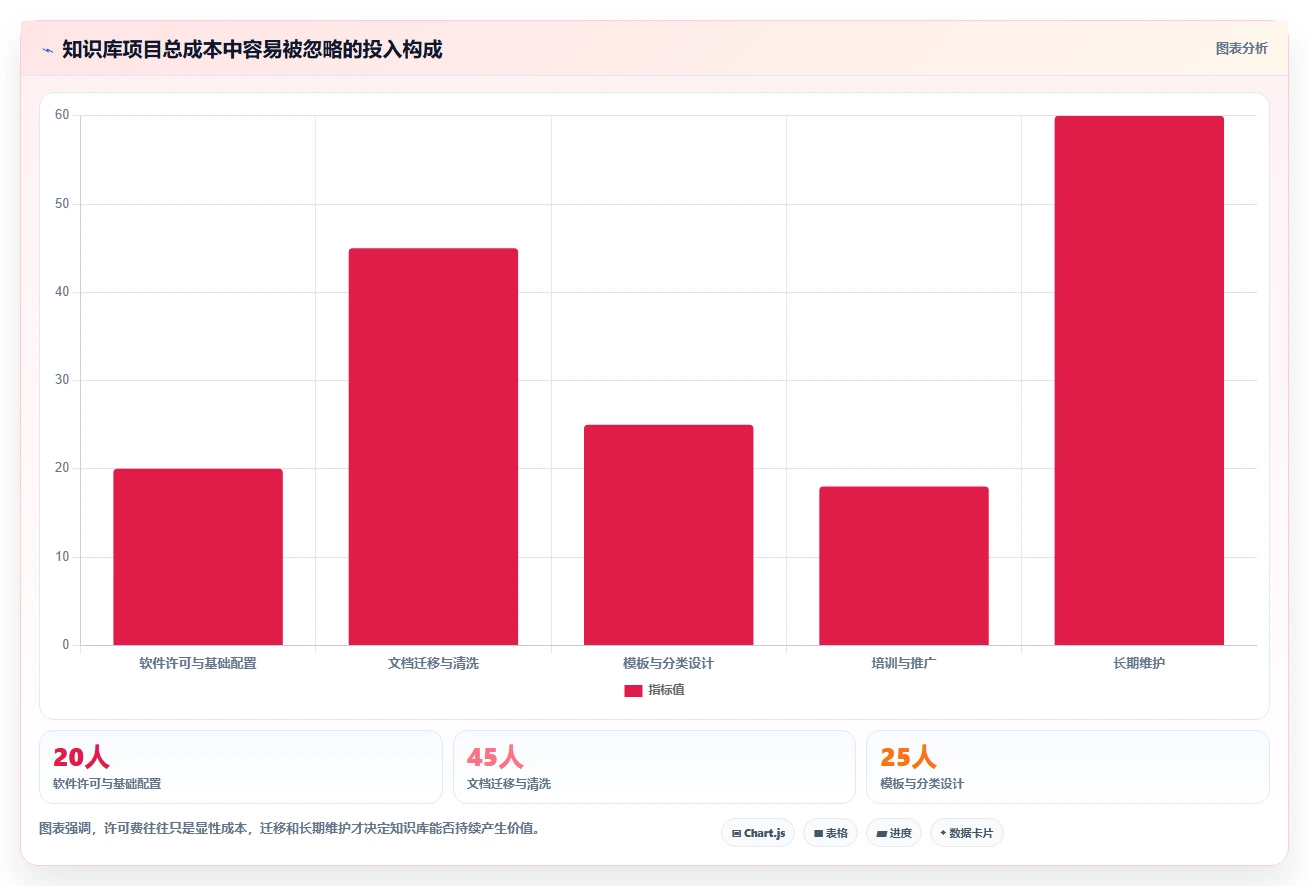The height and width of the screenshot is (886, 1309).
Task: Select the 进度 tag chip
Action: (x=893, y=833)
